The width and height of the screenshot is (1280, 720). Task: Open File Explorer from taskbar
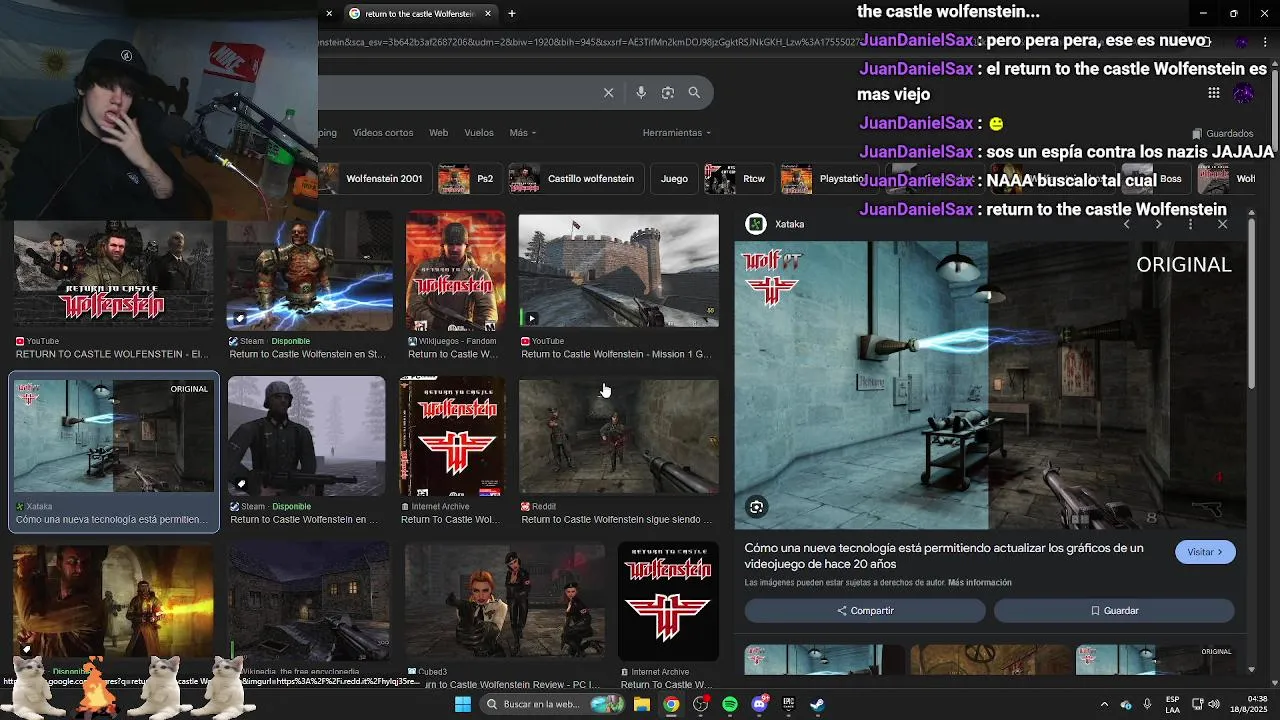click(x=642, y=704)
